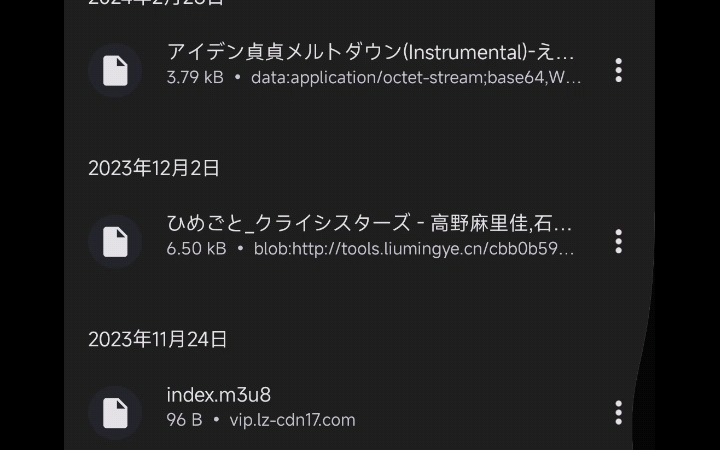The height and width of the screenshot is (450, 720).
Task: Tap the partially visible date header at top
Action: click(156, 3)
